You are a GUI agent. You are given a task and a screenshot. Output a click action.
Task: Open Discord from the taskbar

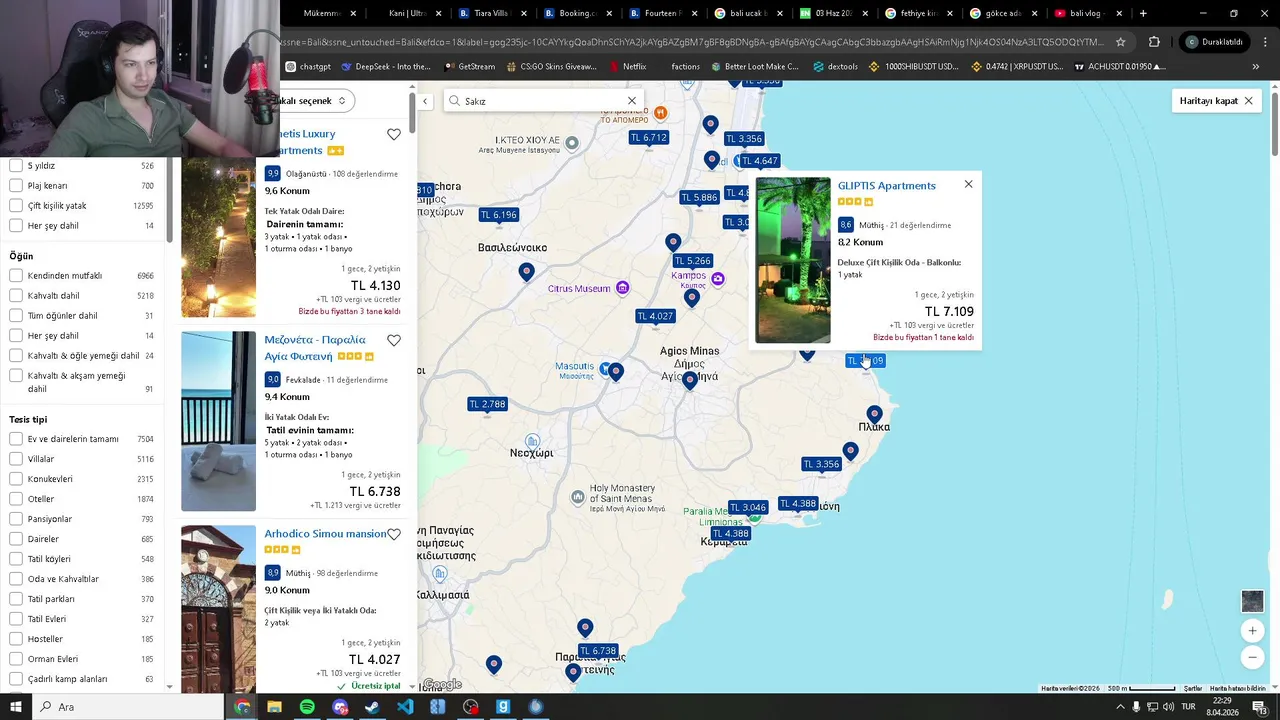[x=340, y=707]
